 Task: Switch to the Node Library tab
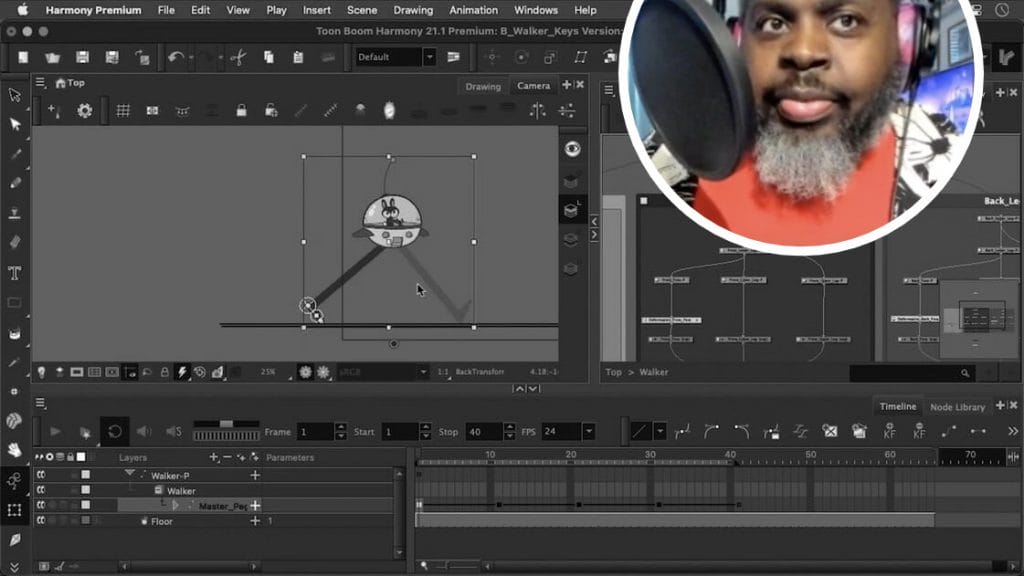(957, 407)
